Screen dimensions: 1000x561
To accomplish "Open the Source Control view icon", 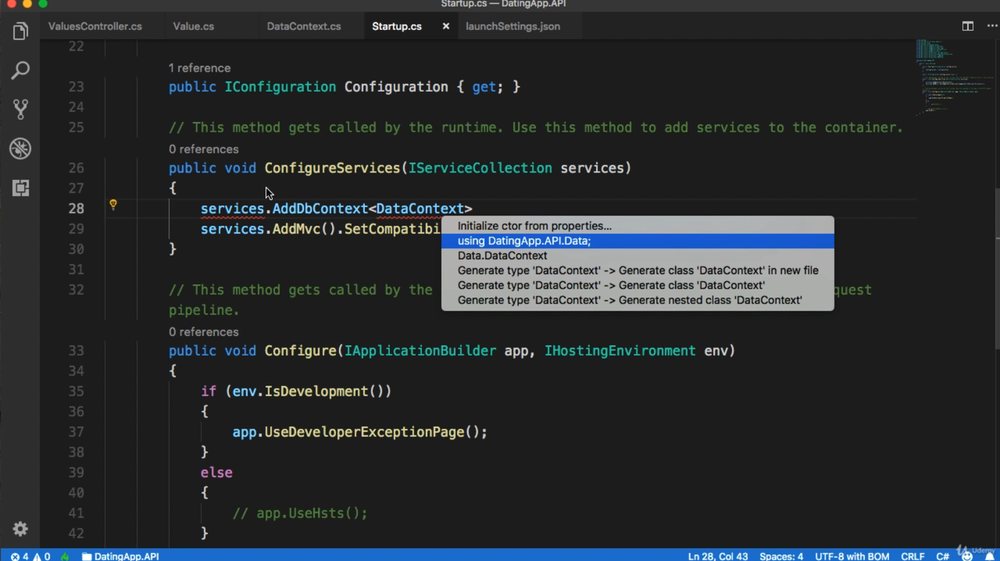I will [20, 109].
